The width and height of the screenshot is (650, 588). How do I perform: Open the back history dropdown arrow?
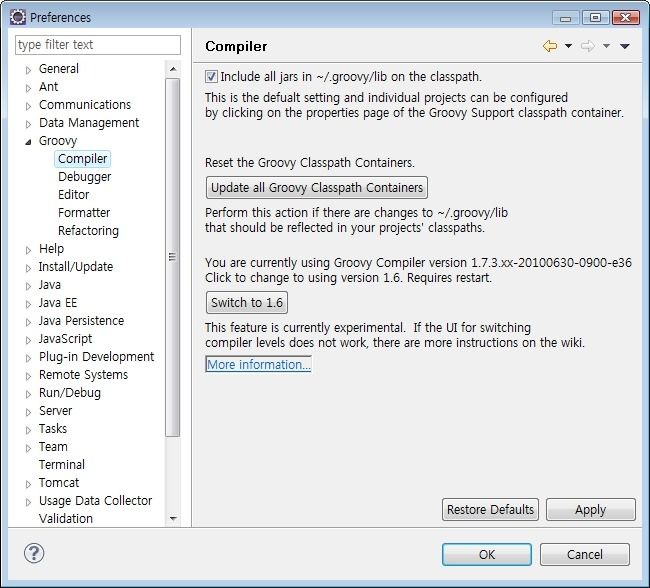point(568,46)
